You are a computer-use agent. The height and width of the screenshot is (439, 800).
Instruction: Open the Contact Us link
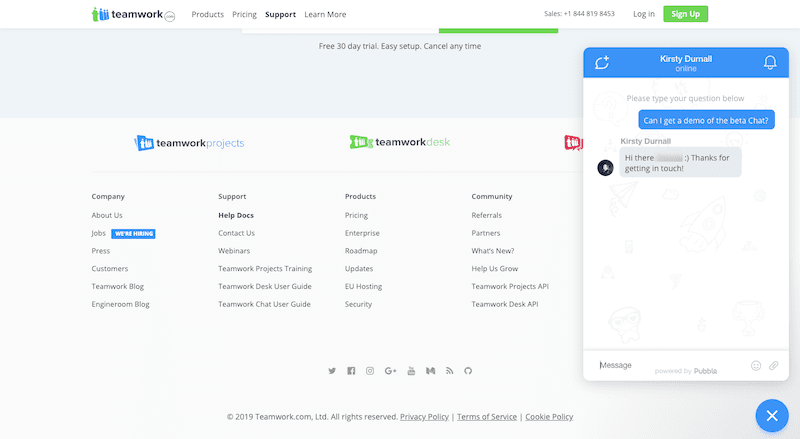pyautogui.click(x=236, y=233)
